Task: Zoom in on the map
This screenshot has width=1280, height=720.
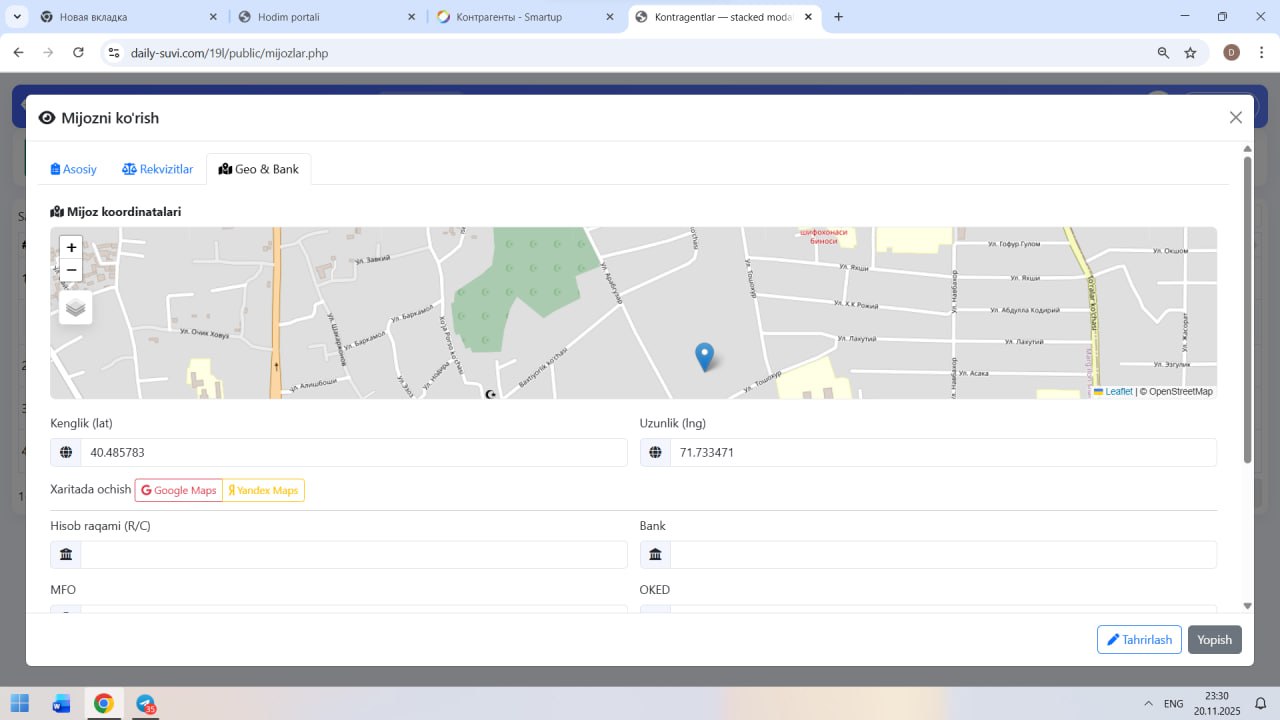Action: coord(71,247)
